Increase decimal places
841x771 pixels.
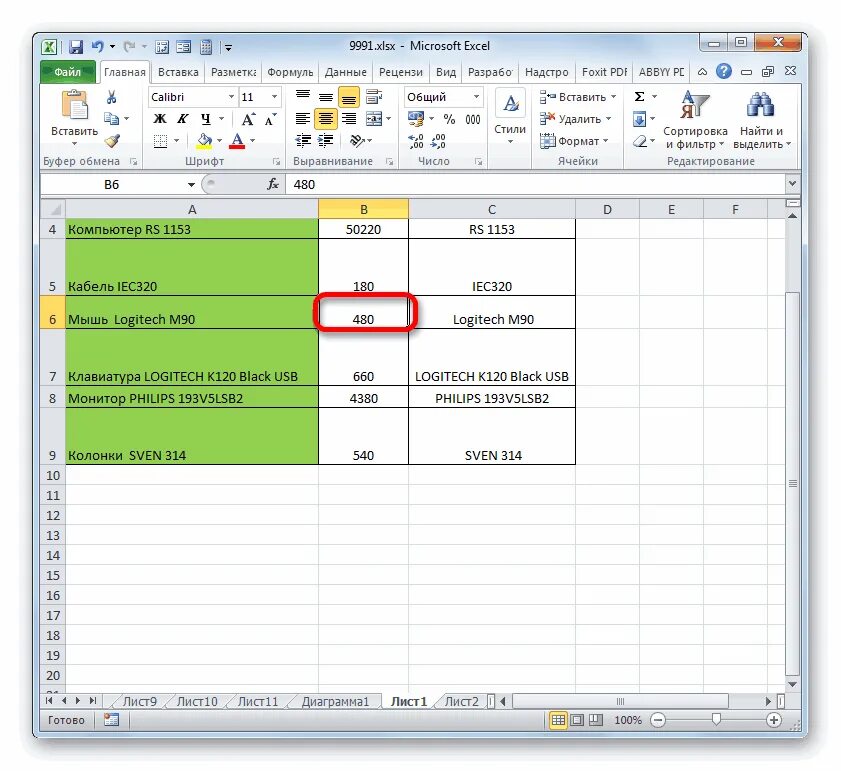416,141
